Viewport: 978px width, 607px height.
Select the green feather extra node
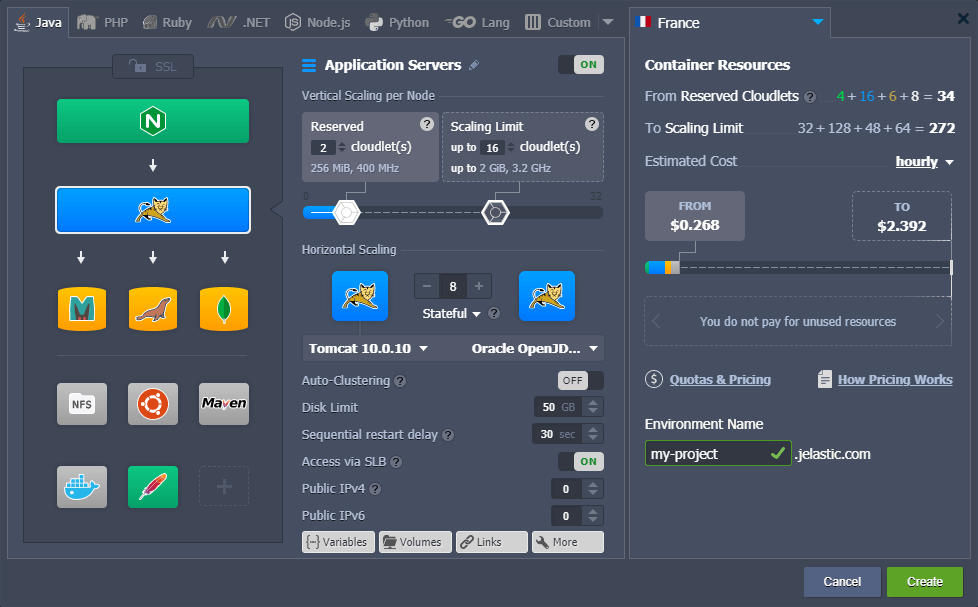point(153,487)
